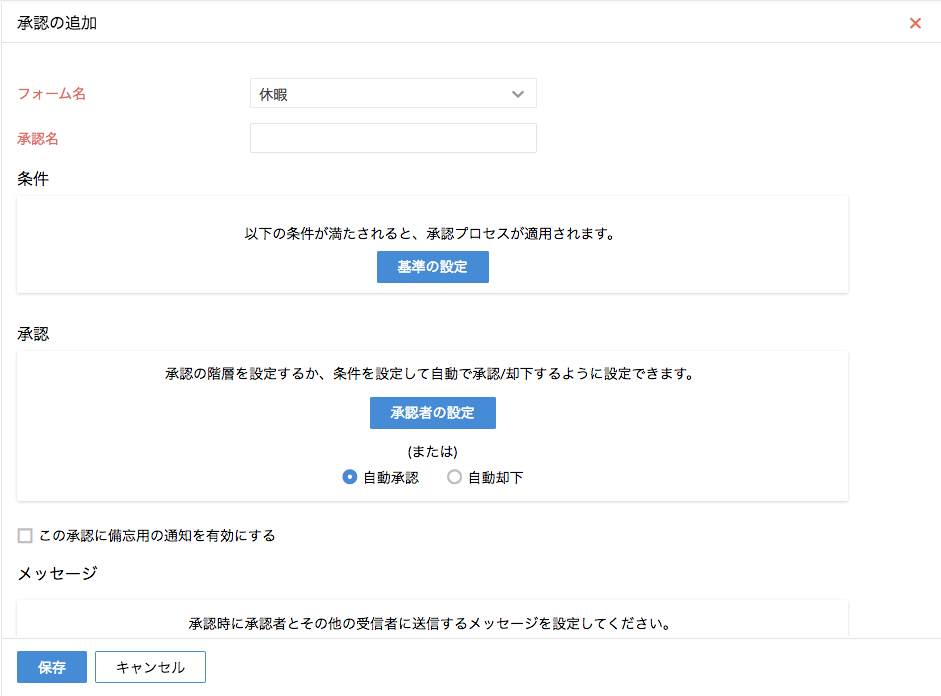Click the 承認の追加 dialog title

pos(57,23)
